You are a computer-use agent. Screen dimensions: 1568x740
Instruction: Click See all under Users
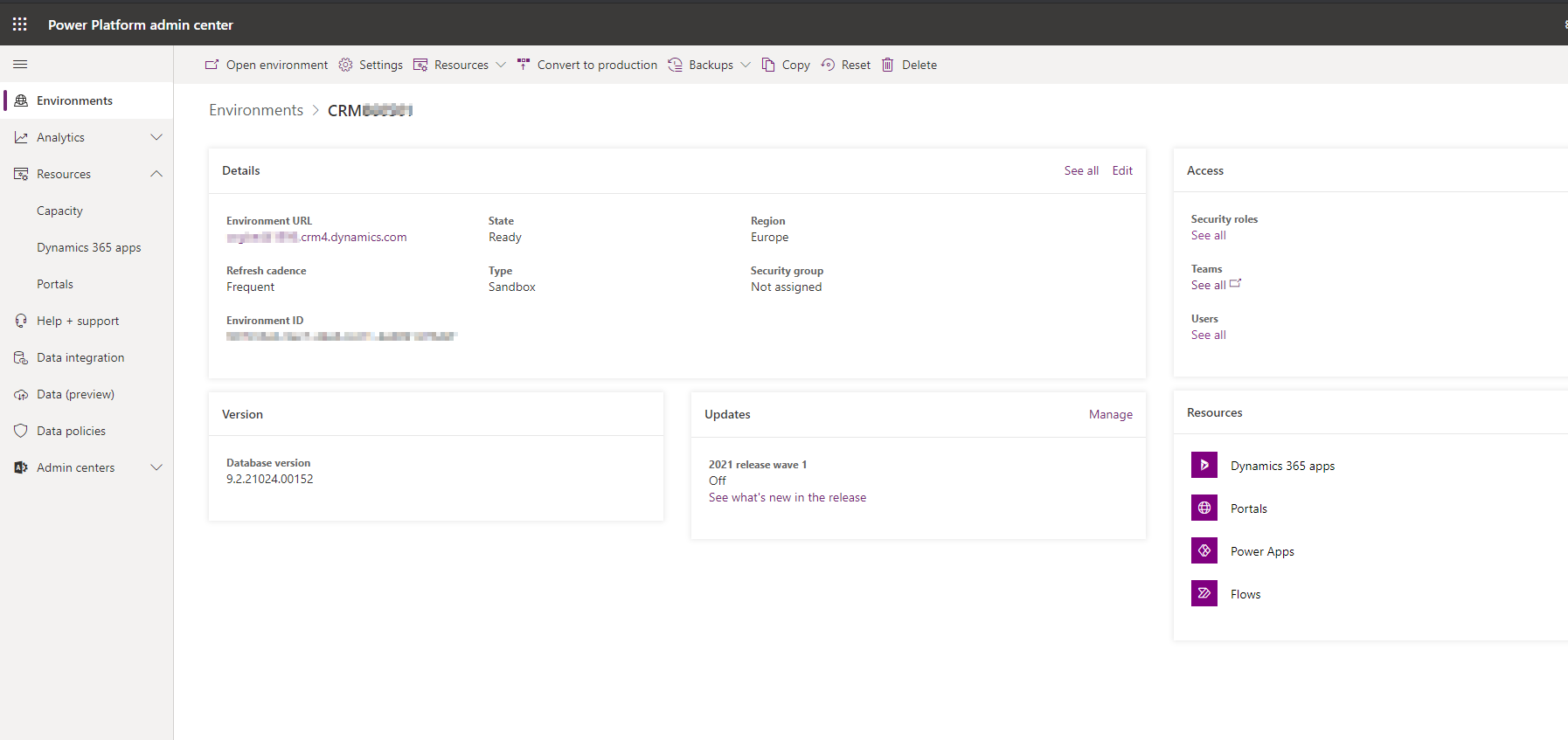click(x=1209, y=335)
